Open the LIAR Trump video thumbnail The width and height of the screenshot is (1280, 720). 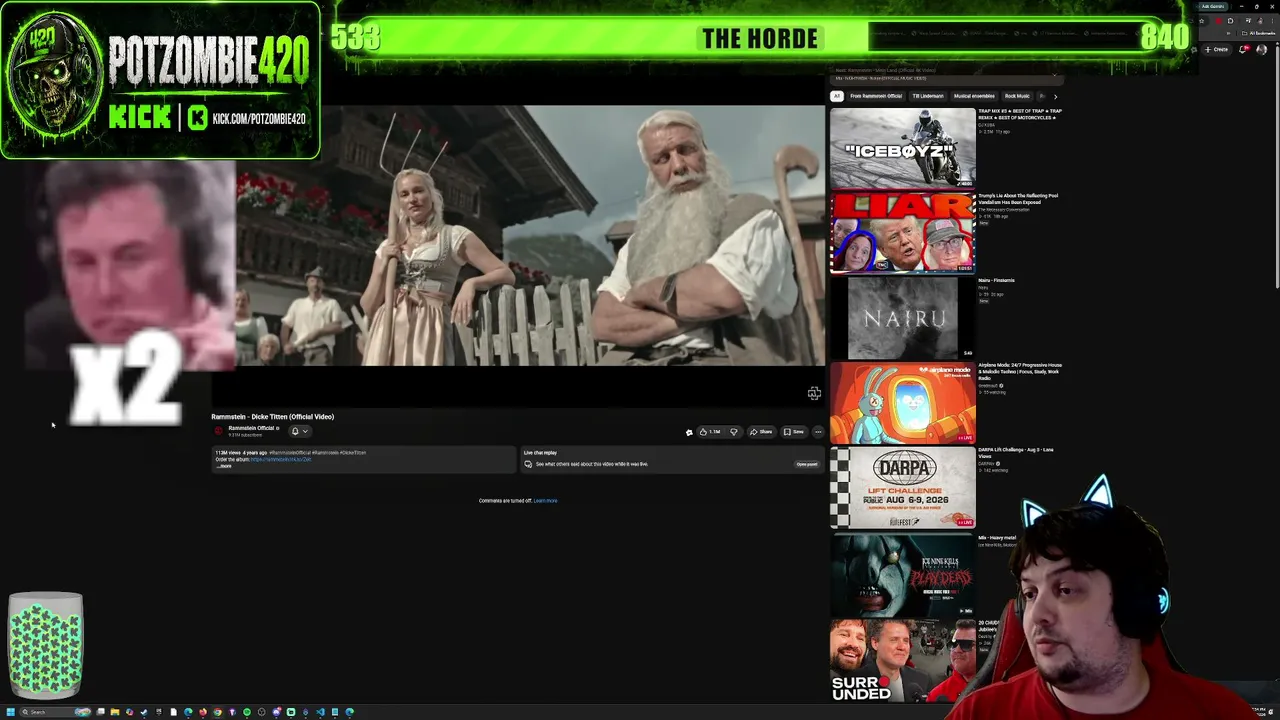[902, 232]
